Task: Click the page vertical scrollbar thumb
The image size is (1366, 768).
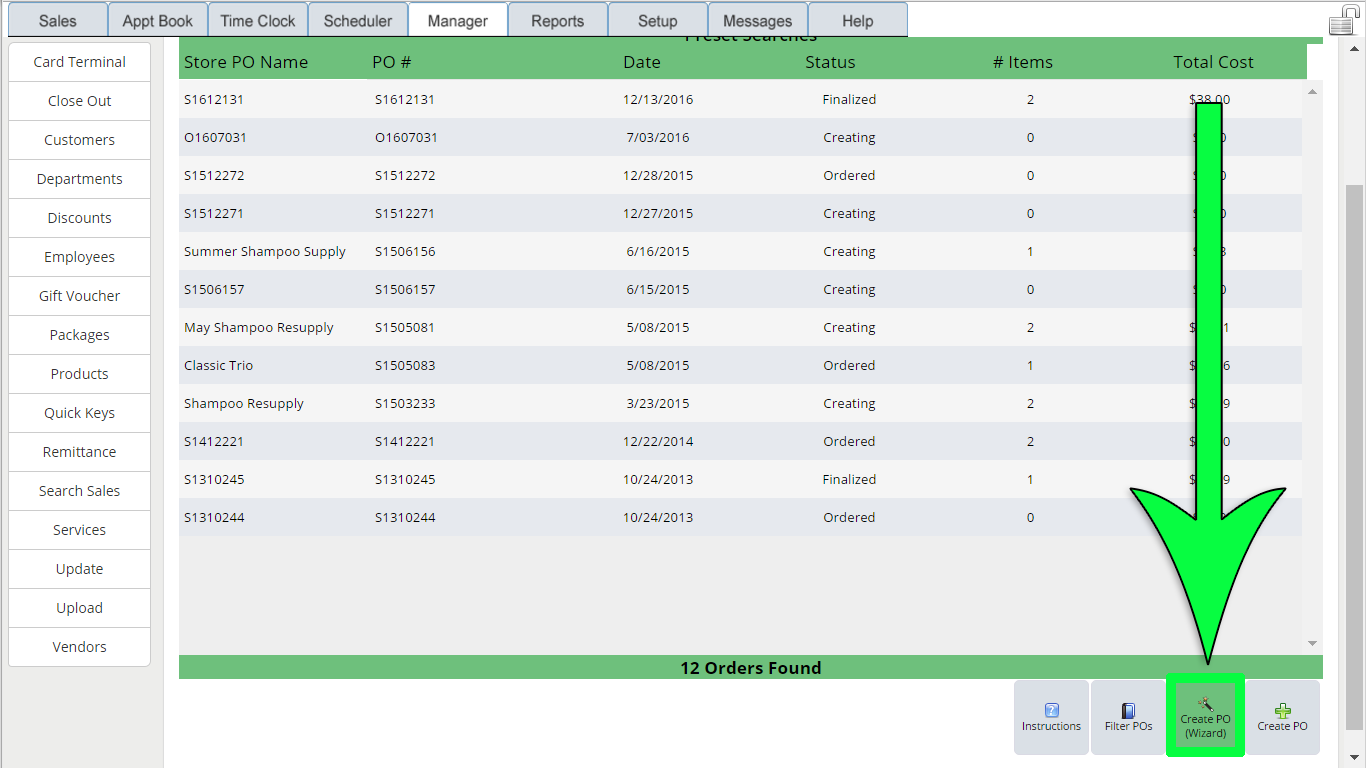Action: point(1355,455)
